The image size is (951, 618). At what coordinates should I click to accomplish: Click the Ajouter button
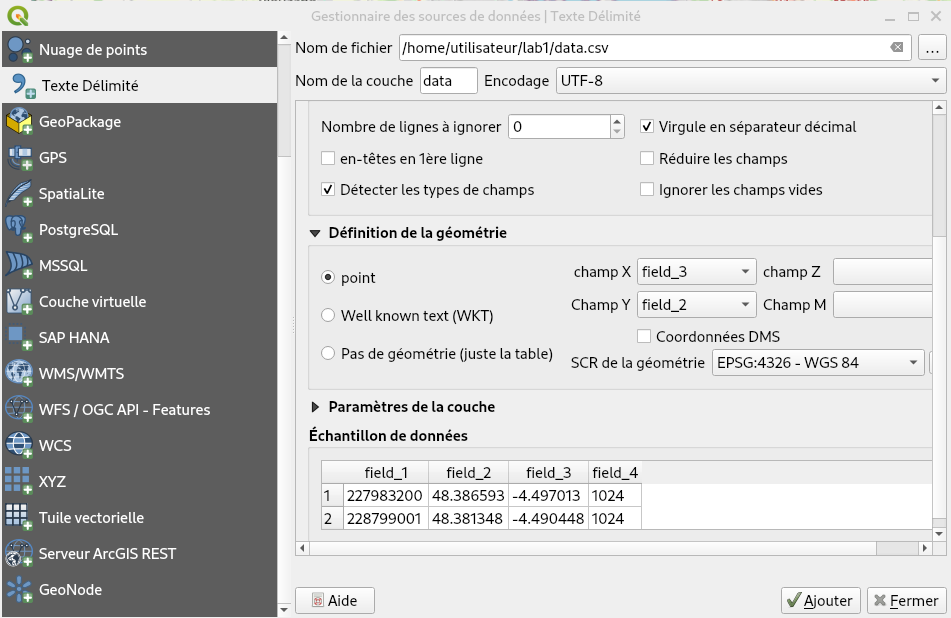[x=821, y=600]
